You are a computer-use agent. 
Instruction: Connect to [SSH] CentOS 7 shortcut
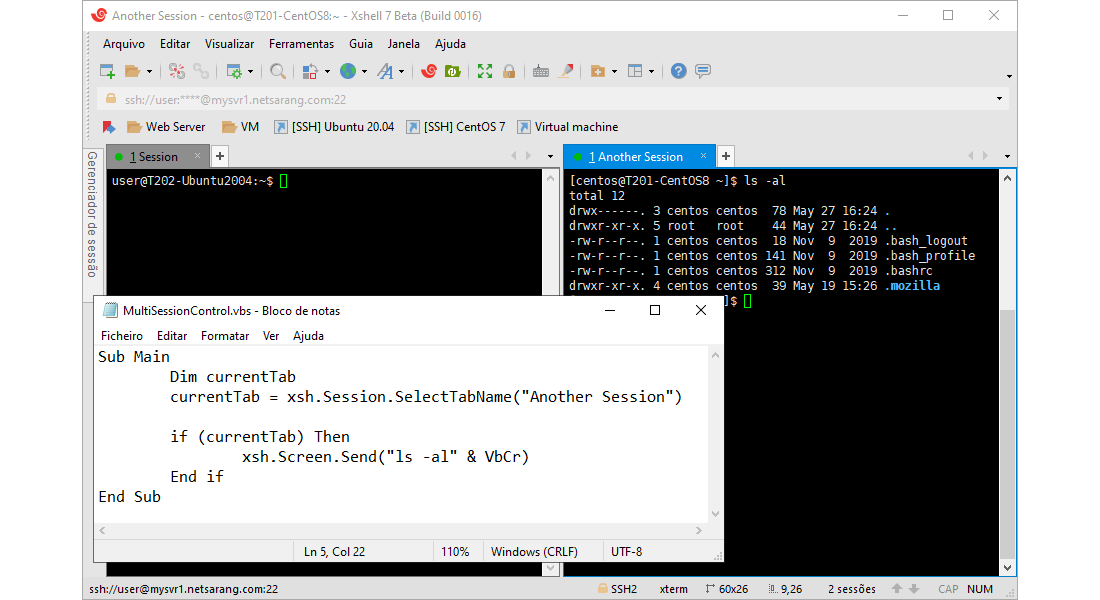456,127
